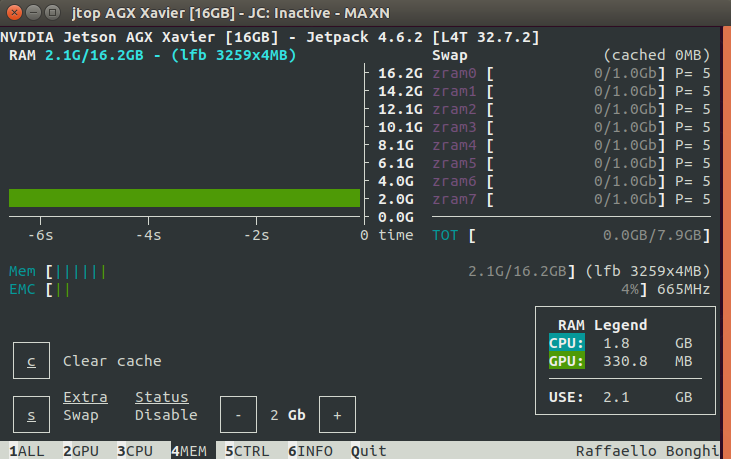Click the 'Clear cache' label

[x=112, y=361]
